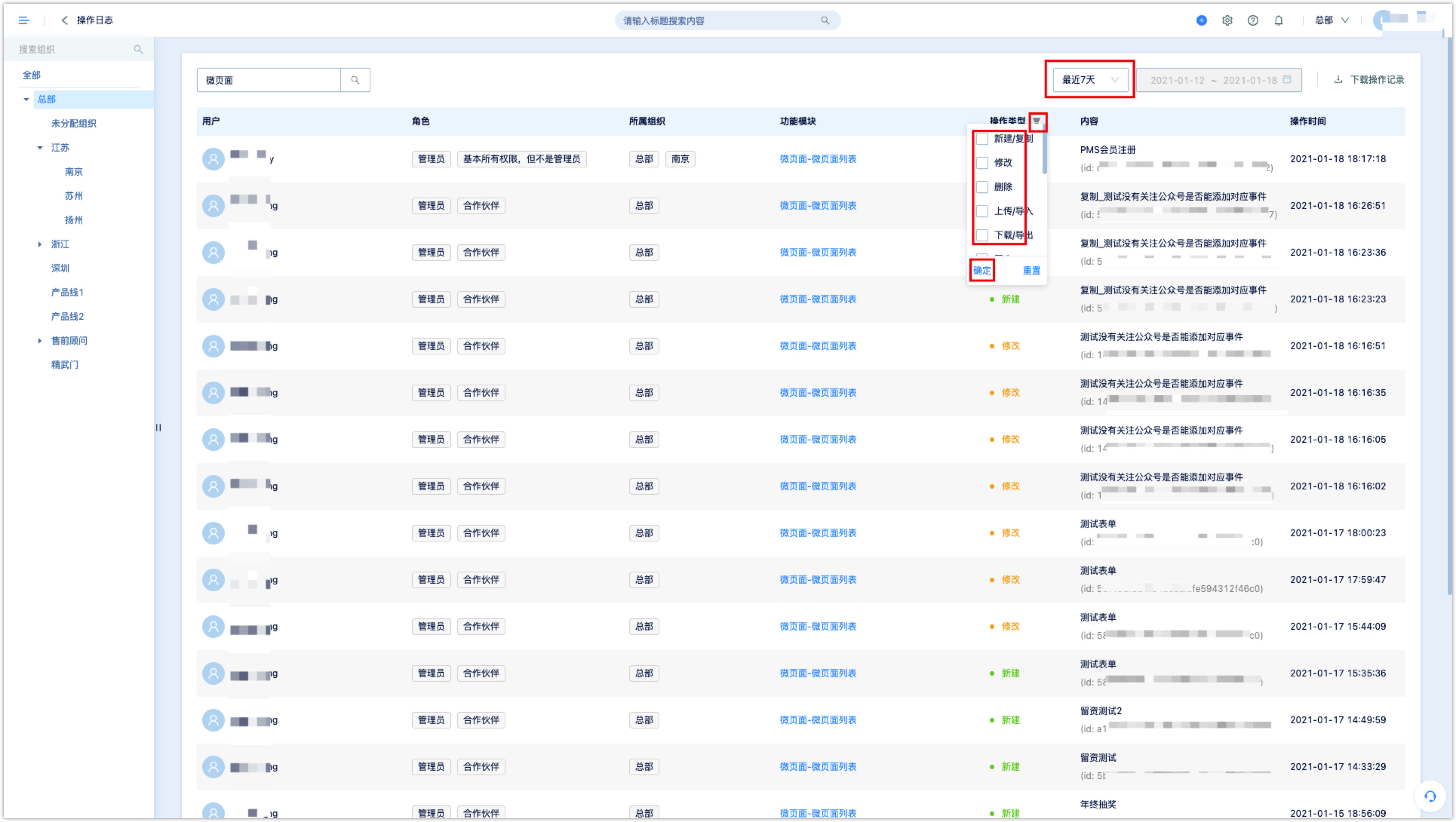Click the calendar icon in date range

click(1287, 79)
